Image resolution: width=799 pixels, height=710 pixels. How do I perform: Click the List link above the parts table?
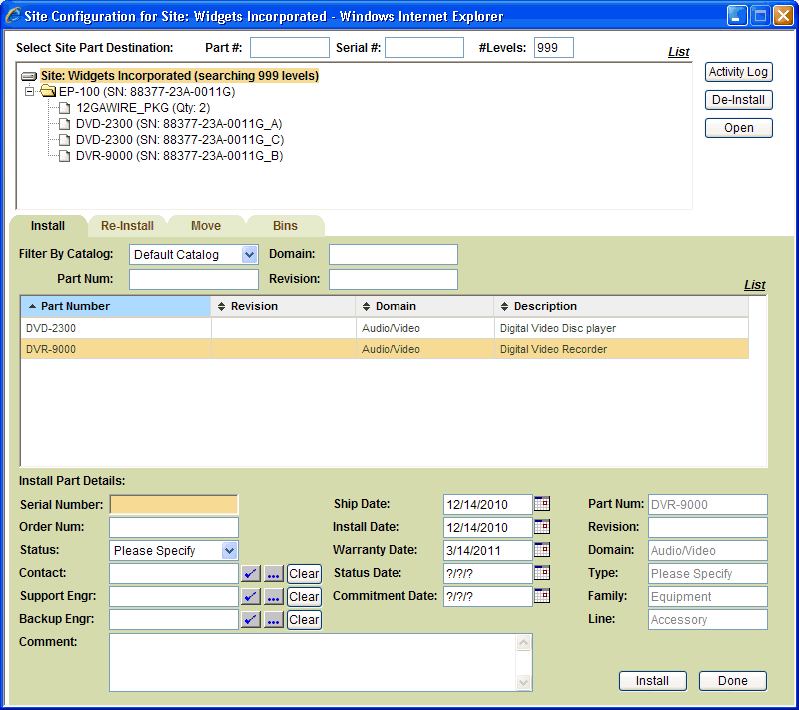click(x=755, y=285)
